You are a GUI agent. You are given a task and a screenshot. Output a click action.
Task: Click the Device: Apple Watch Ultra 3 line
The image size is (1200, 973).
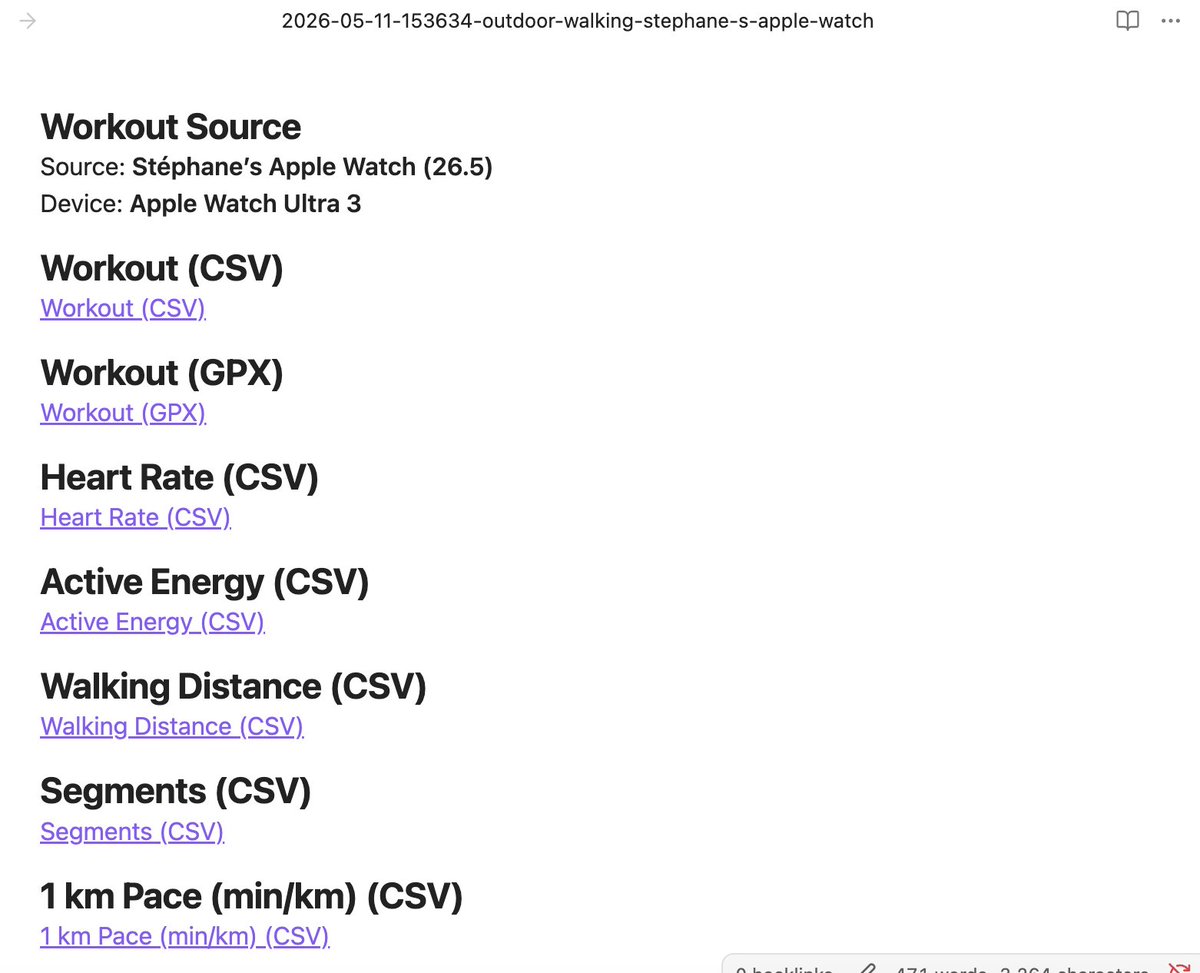[x=201, y=205]
